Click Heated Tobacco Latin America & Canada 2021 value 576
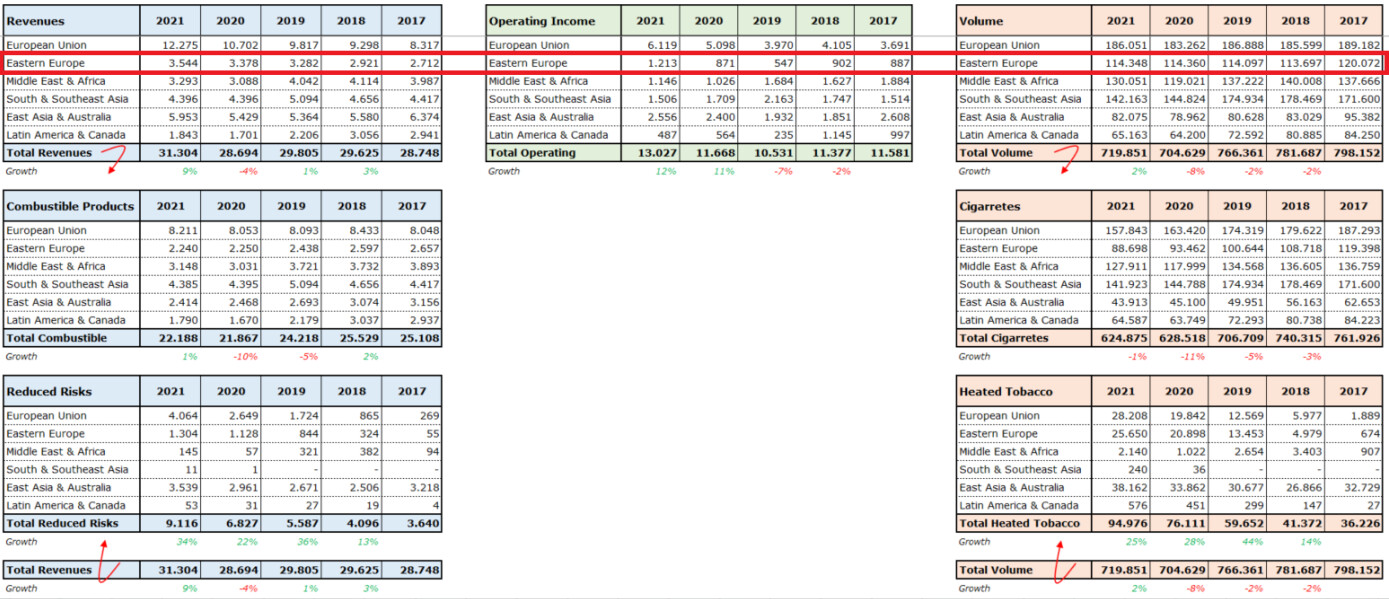Viewport: 1389px width, 599px height. click(1135, 506)
